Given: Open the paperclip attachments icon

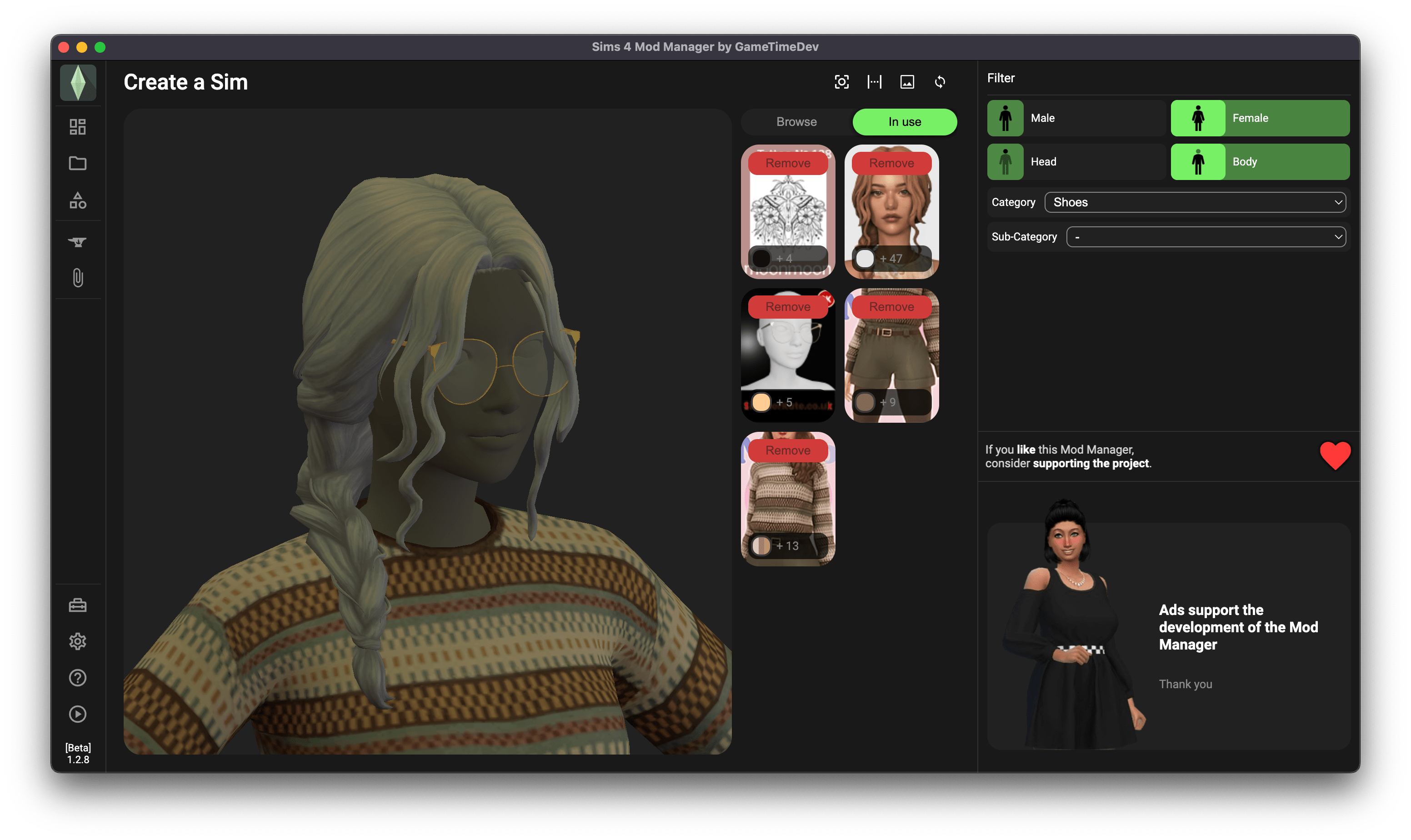Looking at the screenshot, I should click(x=78, y=278).
